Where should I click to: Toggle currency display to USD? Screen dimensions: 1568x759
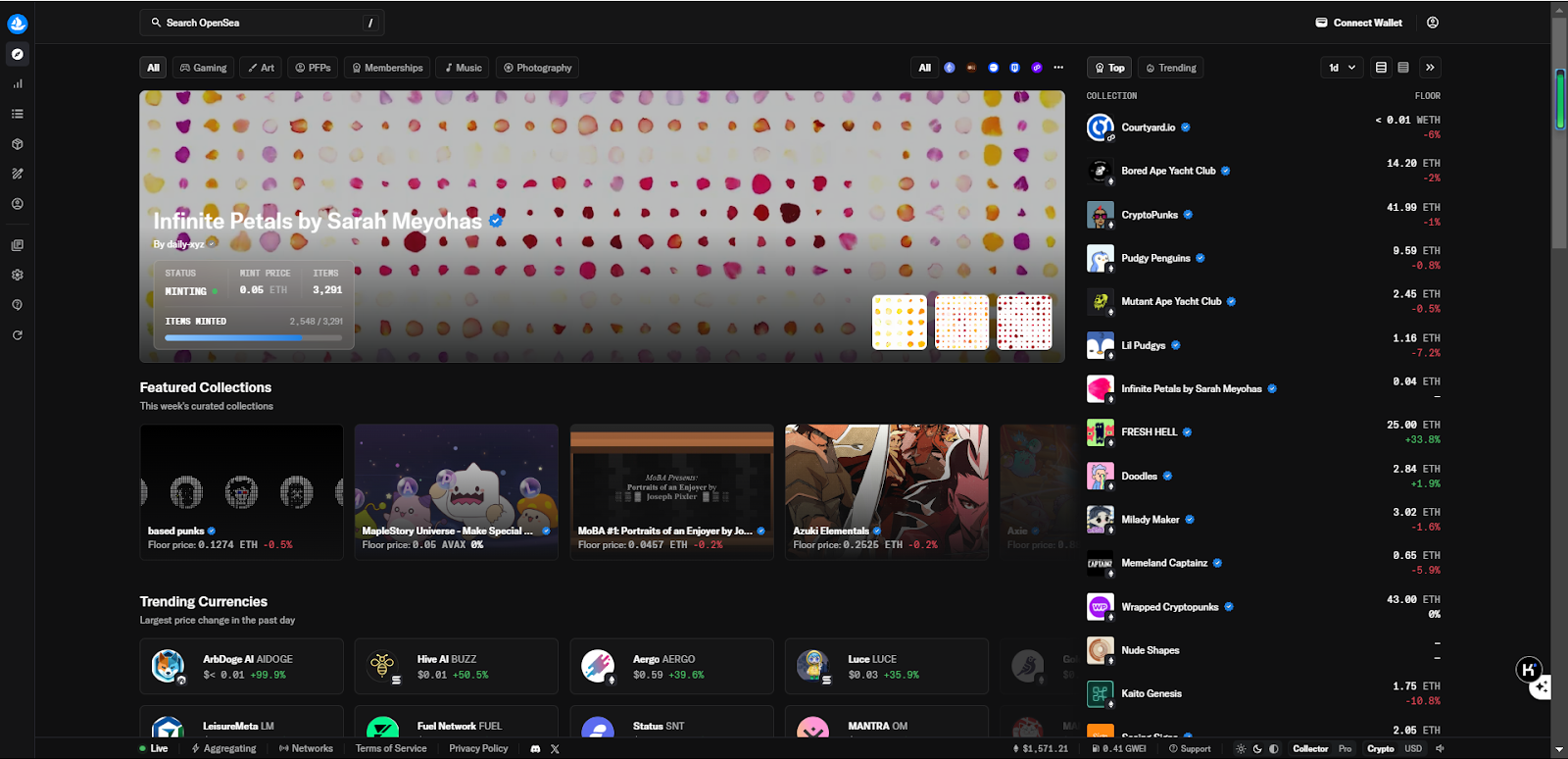tap(1413, 748)
